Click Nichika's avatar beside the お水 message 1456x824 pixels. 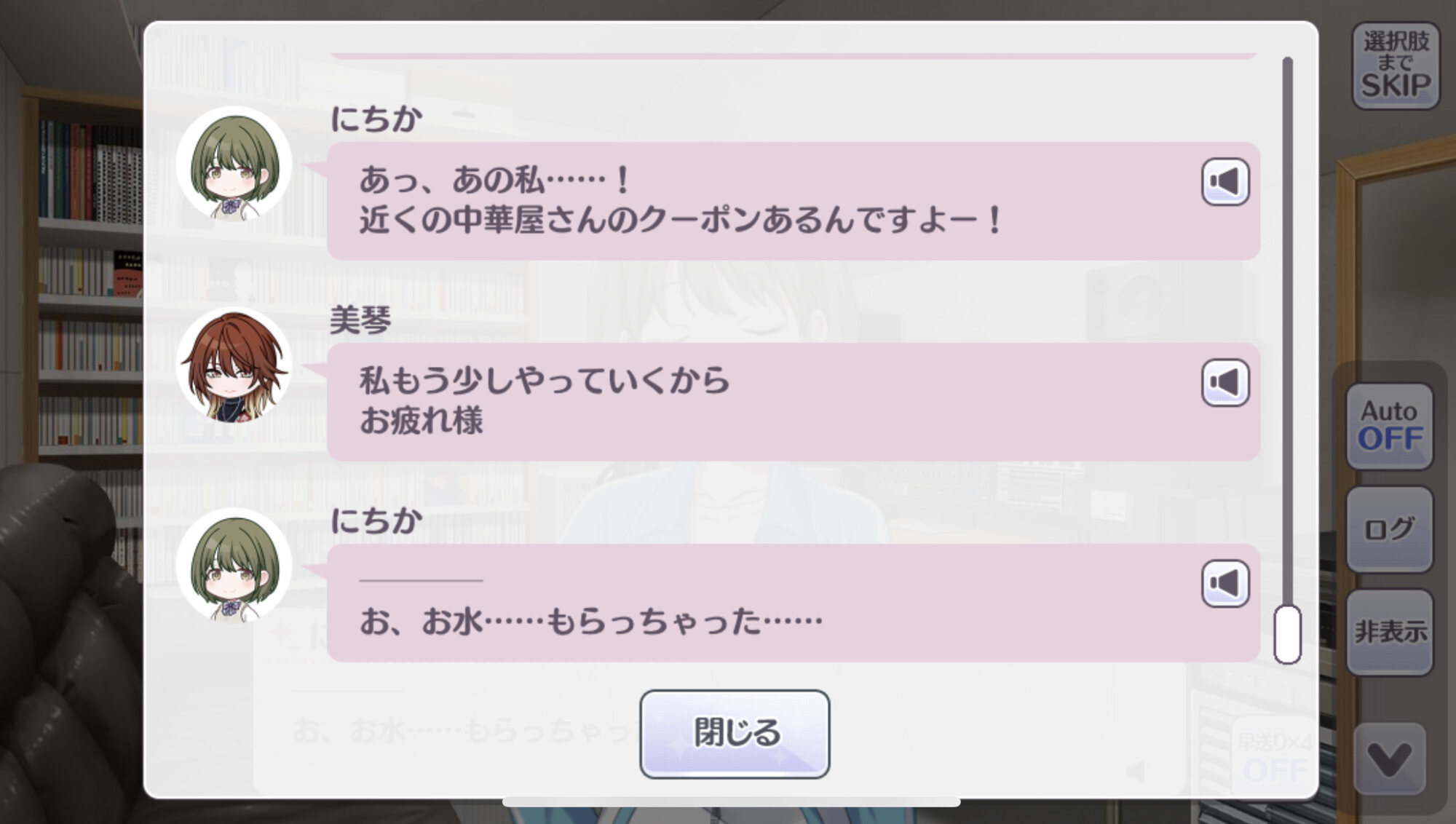coord(234,565)
